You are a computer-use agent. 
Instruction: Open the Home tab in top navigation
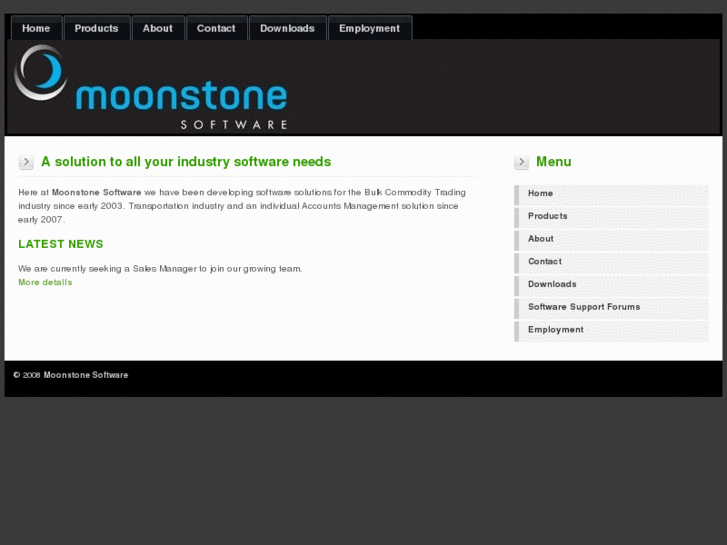coord(36,28)
